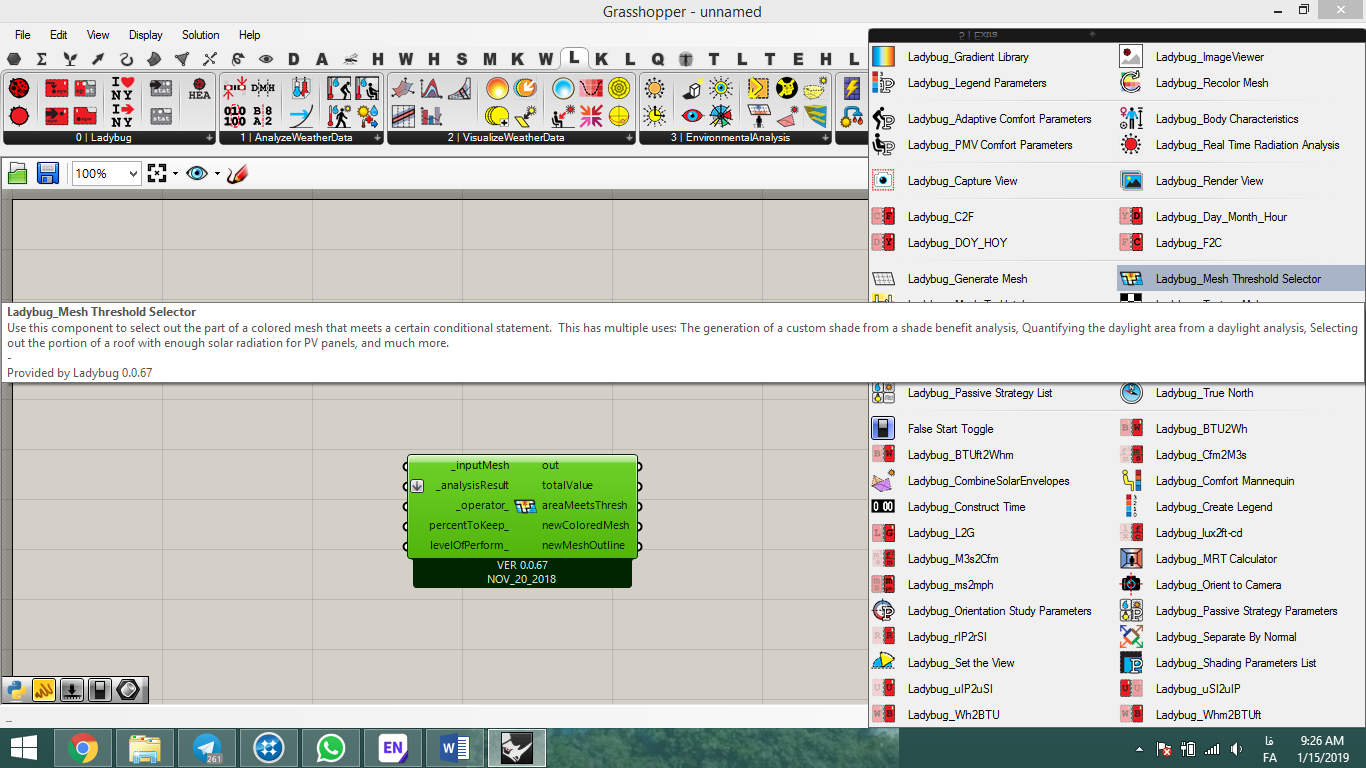The image size is (1366, 768).
Task: Toggle the Python widget icon at canvas bottom
Action: coord(16,689)
